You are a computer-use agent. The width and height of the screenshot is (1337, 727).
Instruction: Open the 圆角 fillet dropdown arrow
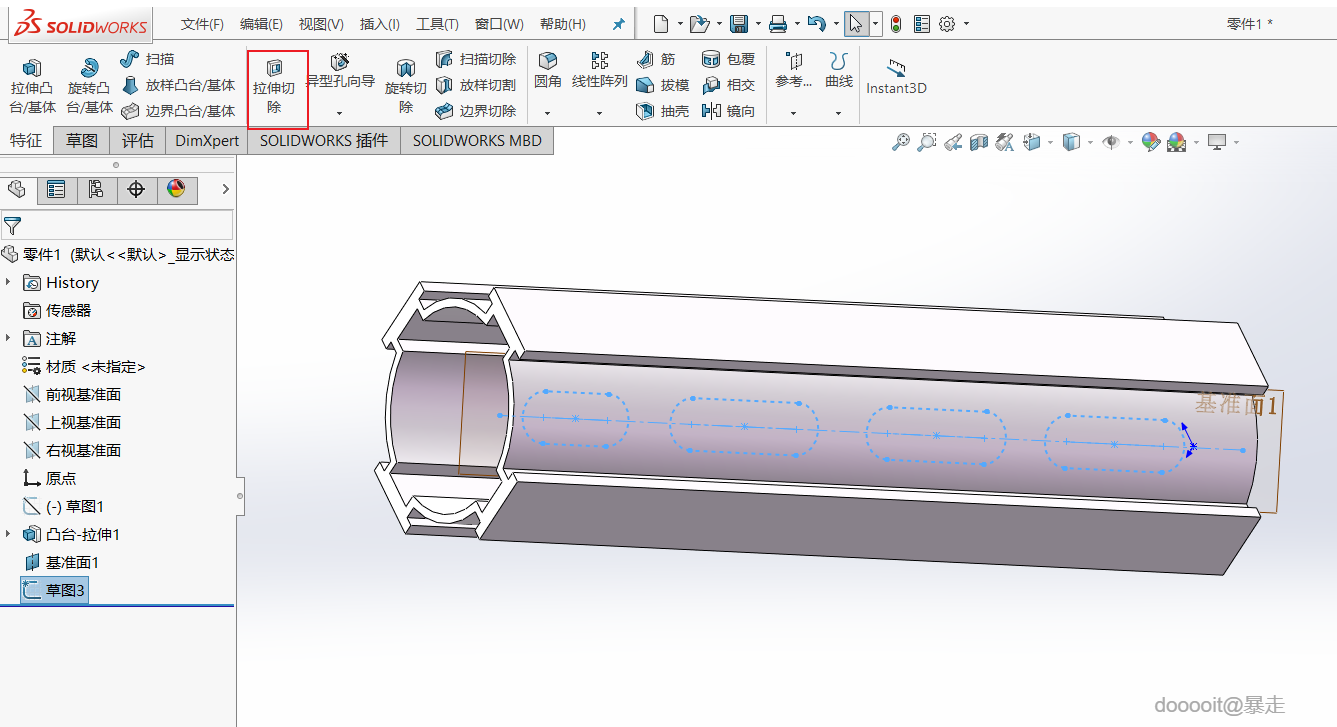point(548,113)
